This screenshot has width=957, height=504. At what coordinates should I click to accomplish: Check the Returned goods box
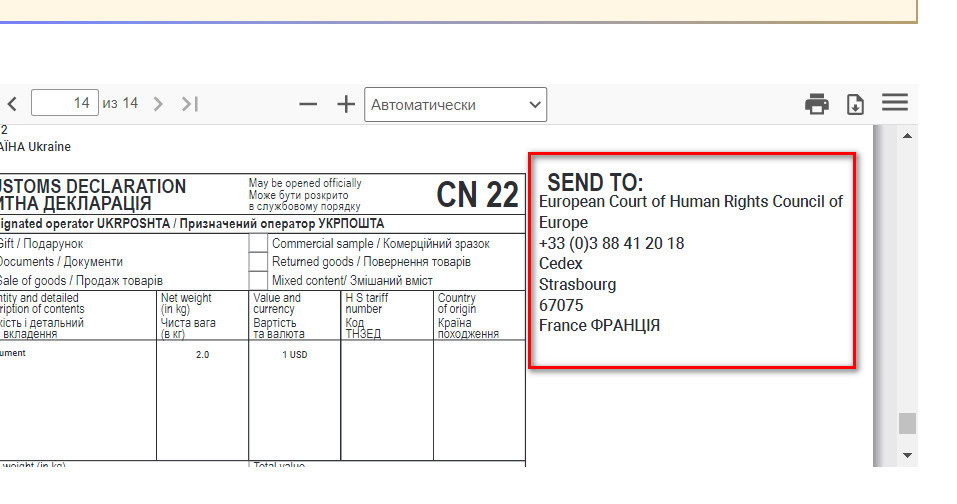(x=258, y=262)
